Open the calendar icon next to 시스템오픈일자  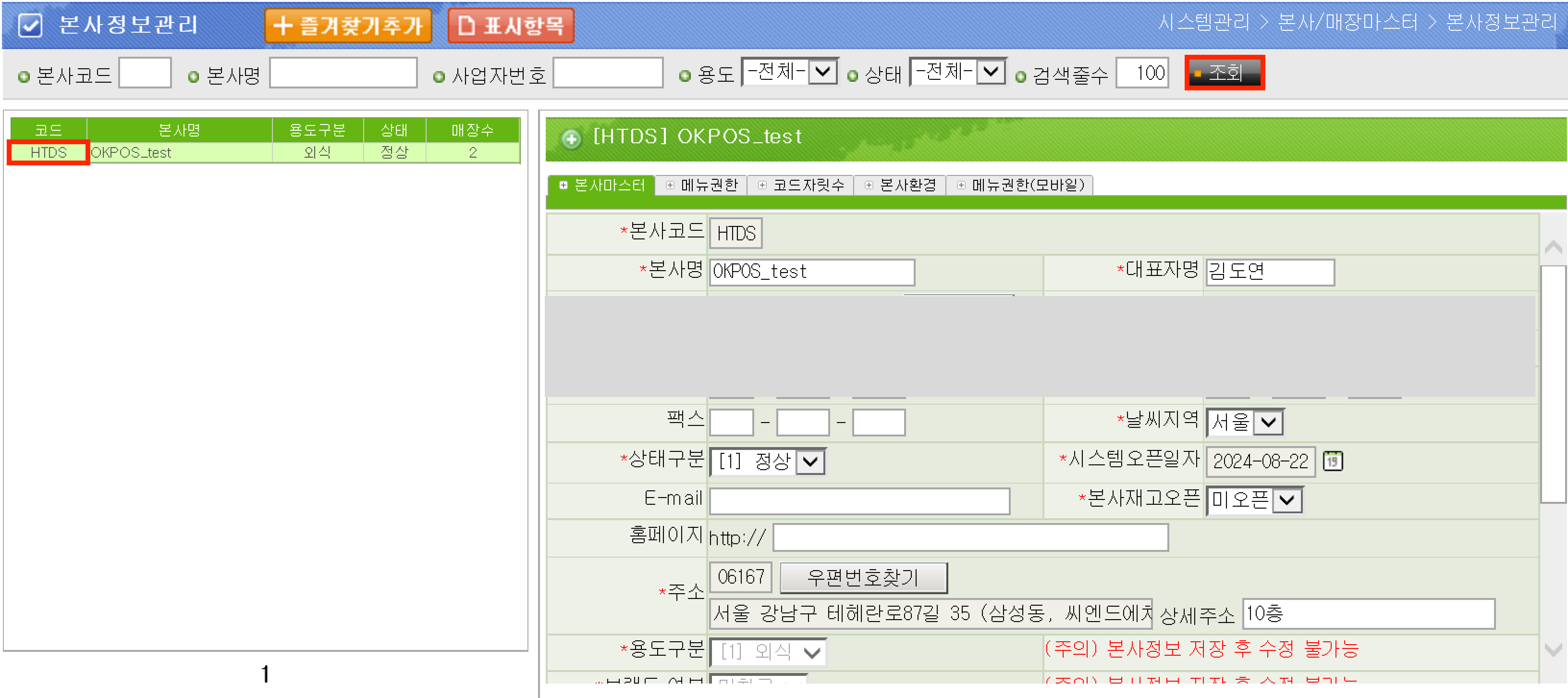point(1332,461)
